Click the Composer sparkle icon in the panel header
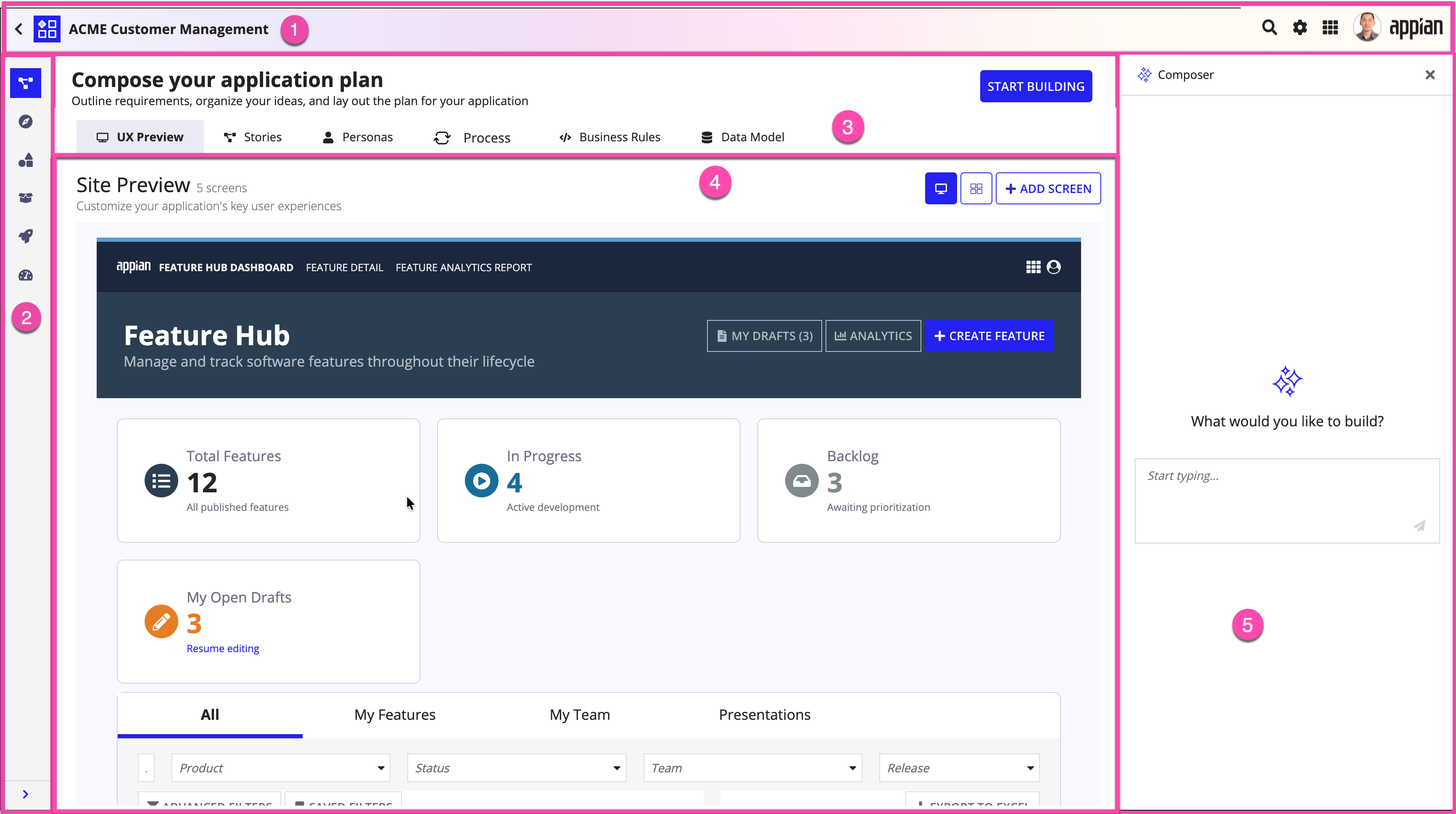The width and height of the screenshot is (1456, 814). (1145, 74)
